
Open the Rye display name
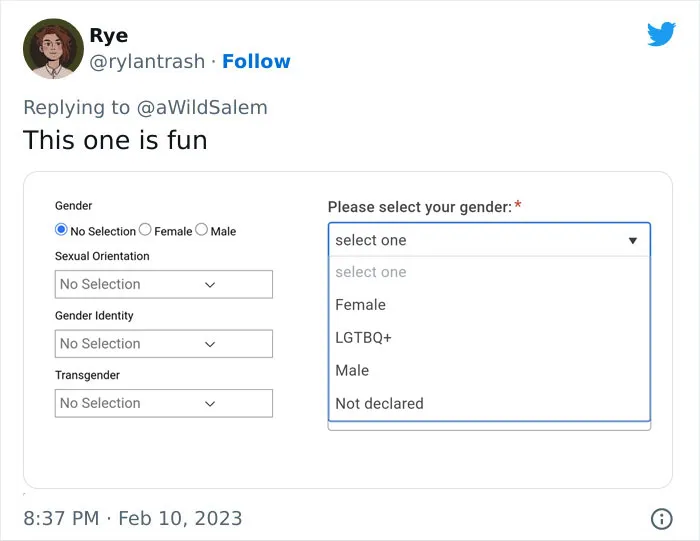coord(108,36)
